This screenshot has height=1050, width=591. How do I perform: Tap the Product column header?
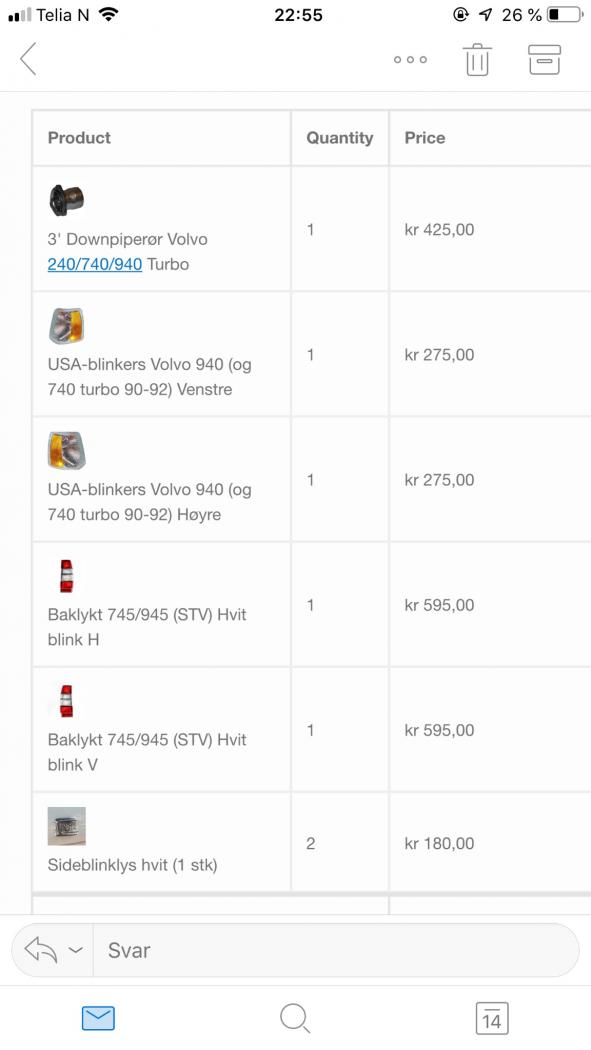click(x=79, y=138)
